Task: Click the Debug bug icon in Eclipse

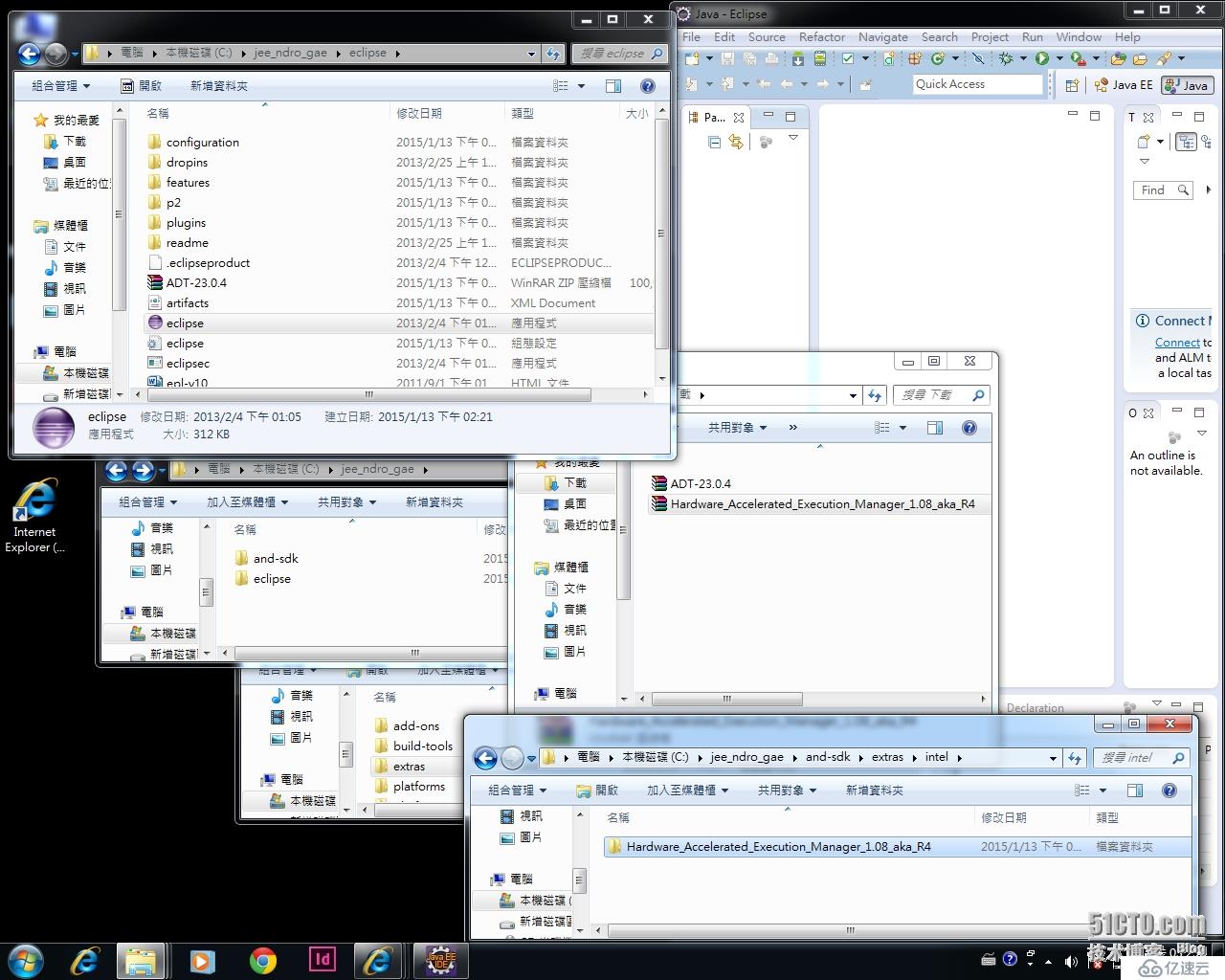Action: tap(1006, 58)
